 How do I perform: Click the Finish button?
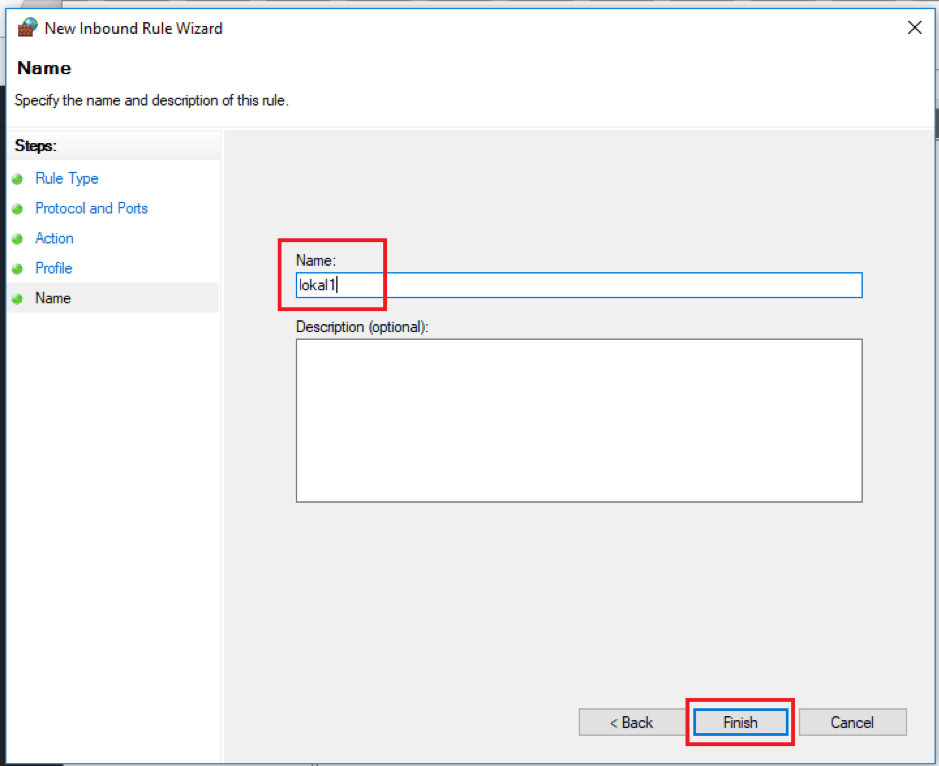point(740,722)
